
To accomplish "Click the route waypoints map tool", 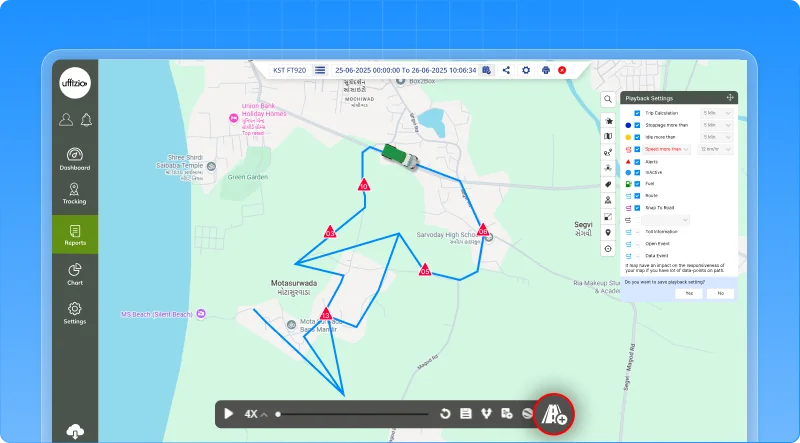I will [608, 152].
